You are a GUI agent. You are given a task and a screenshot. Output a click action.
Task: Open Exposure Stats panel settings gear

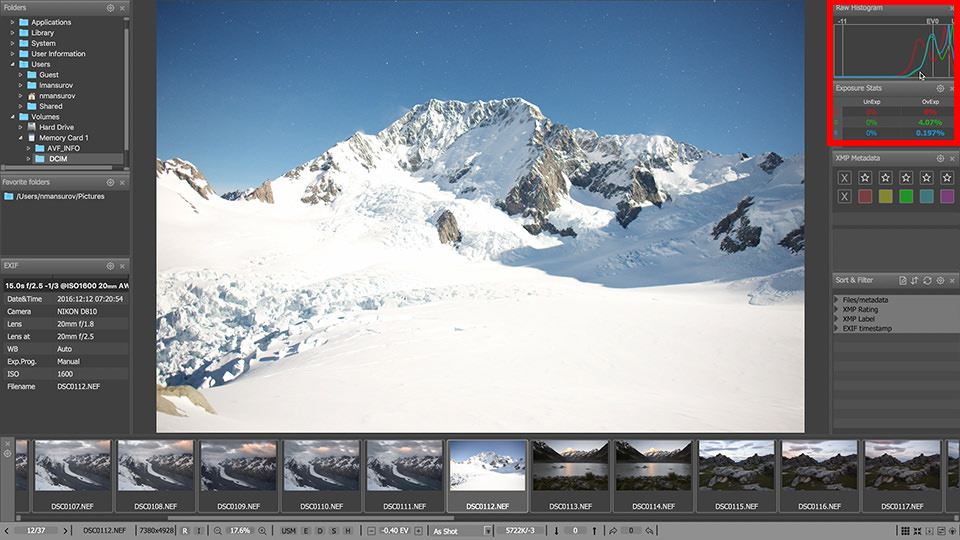click(x=940, y=88)
